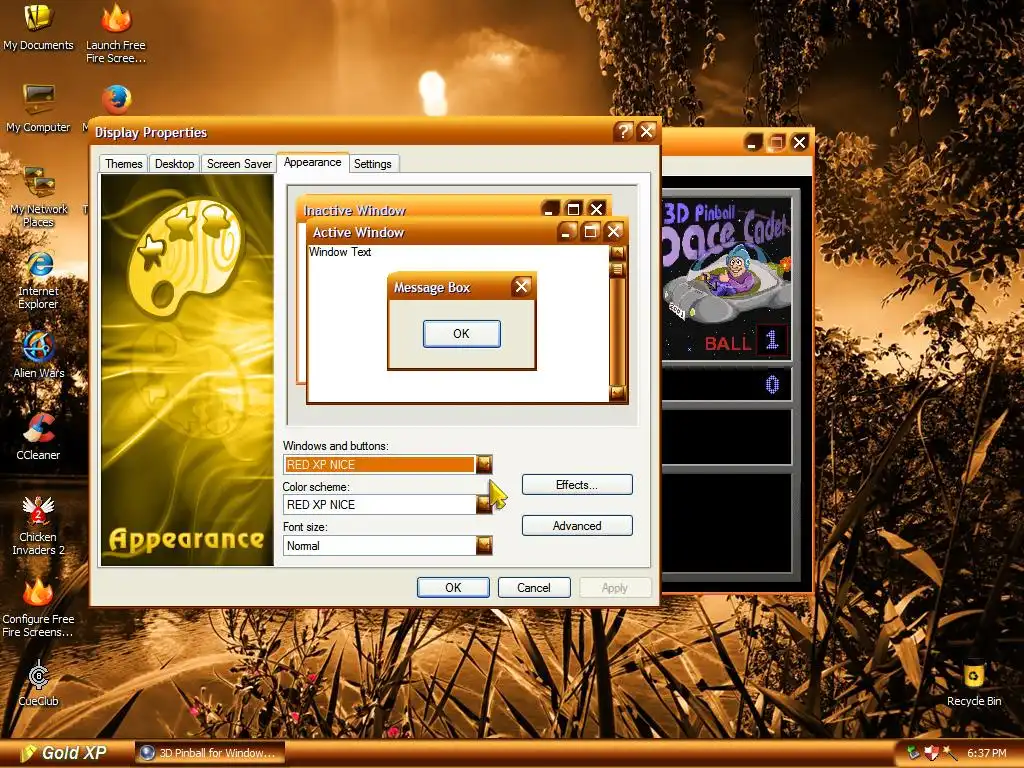The image size is (1024, 768).
Task: Launch Internet Explorer from desktop
Action: click(x=39, y=280)
